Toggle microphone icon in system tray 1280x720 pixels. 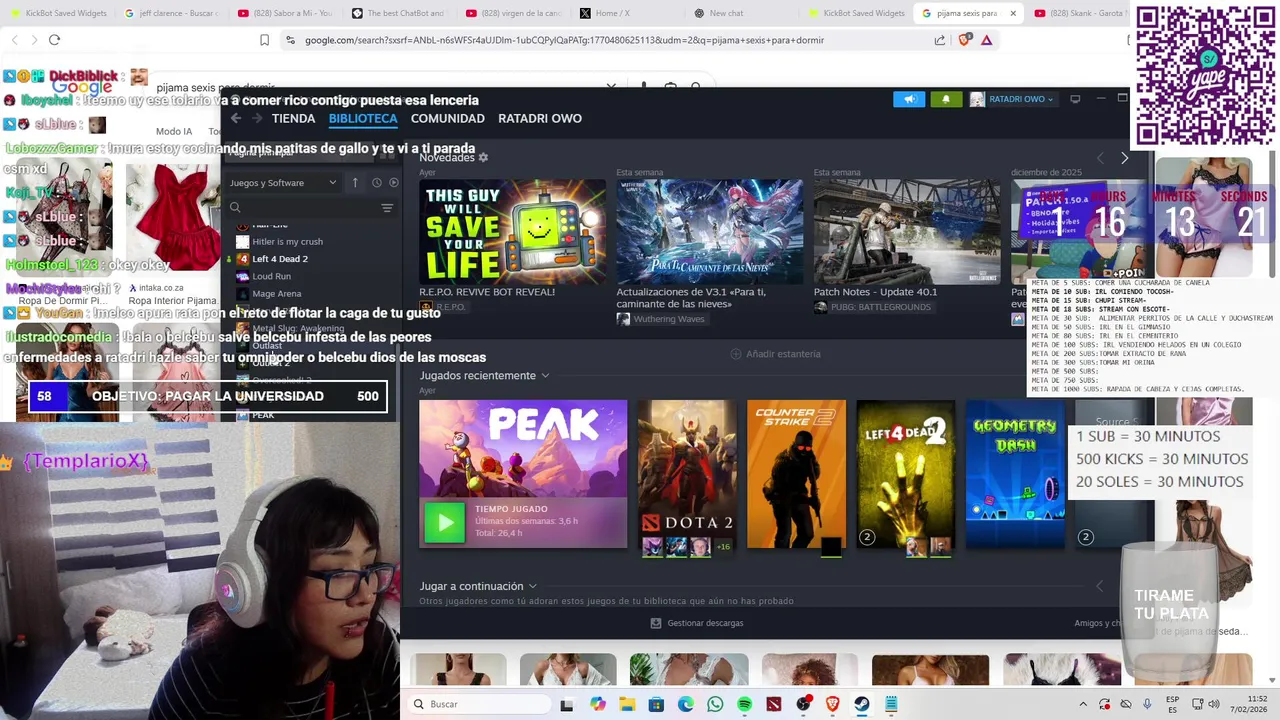click(x=1147, y=704)
